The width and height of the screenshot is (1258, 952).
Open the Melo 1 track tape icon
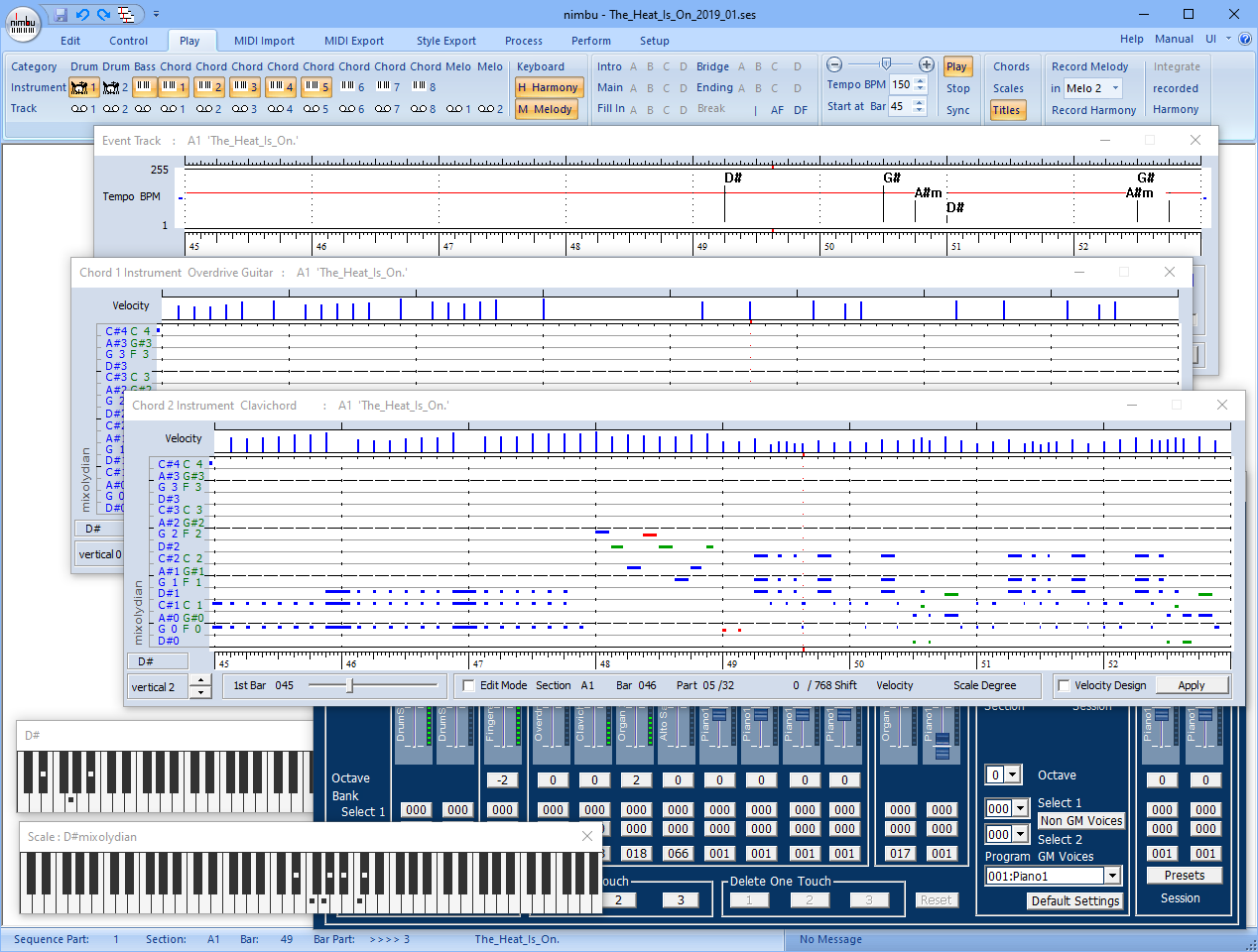coord(458,109)
